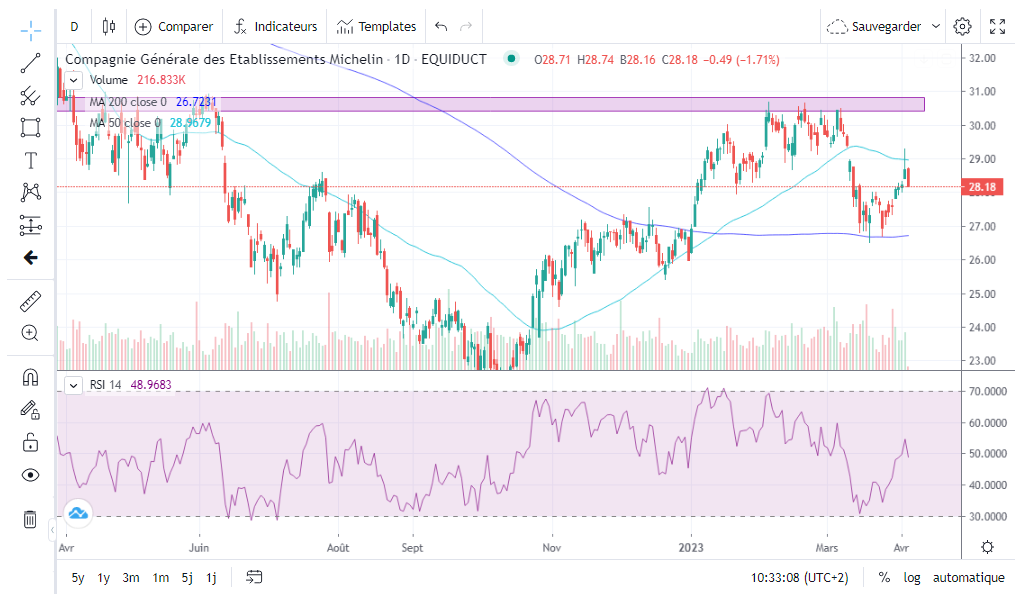Open the Templates menu
The image size is (1023, 603).
pos(376,26)
